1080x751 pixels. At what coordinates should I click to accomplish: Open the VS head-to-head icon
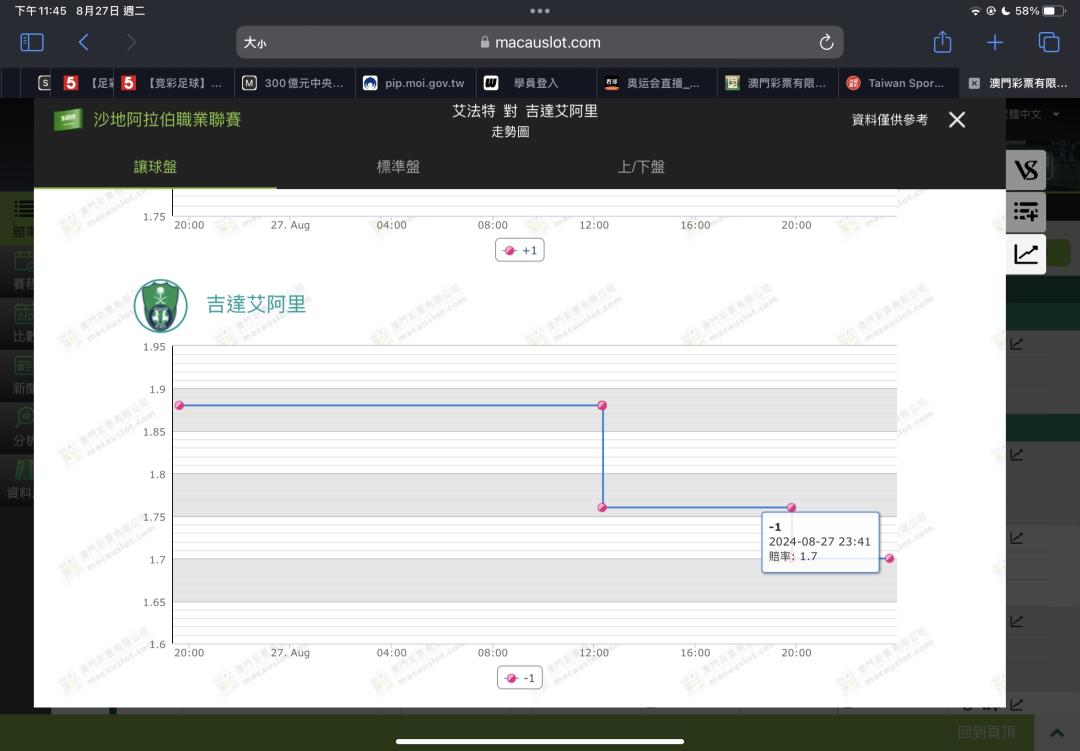click(x=1026, y=169)
